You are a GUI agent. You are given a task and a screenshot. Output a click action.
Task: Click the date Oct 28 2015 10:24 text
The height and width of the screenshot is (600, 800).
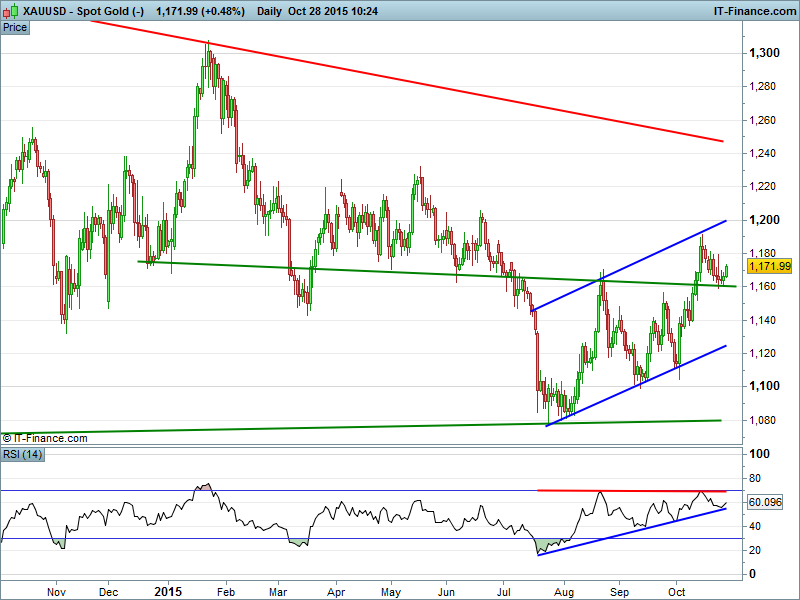pos(332,10)
